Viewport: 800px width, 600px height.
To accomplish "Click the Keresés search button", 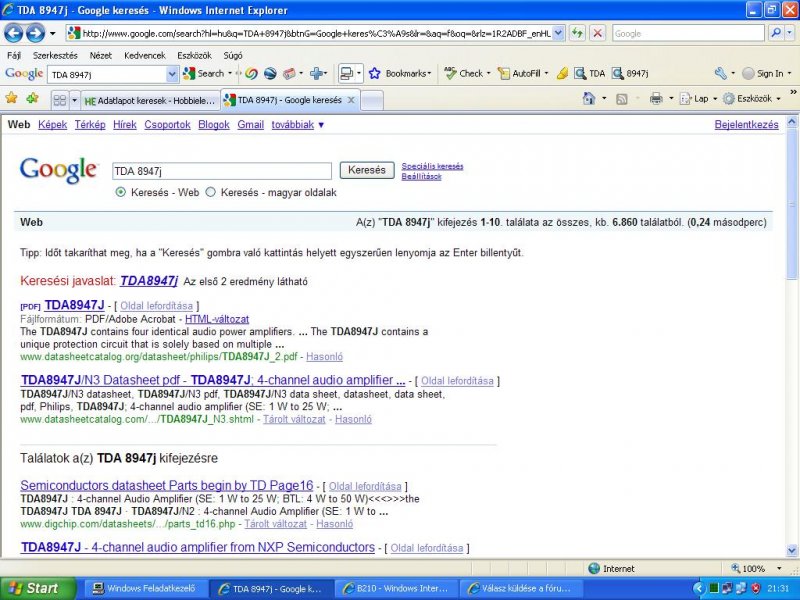I will tap(367, 170).
